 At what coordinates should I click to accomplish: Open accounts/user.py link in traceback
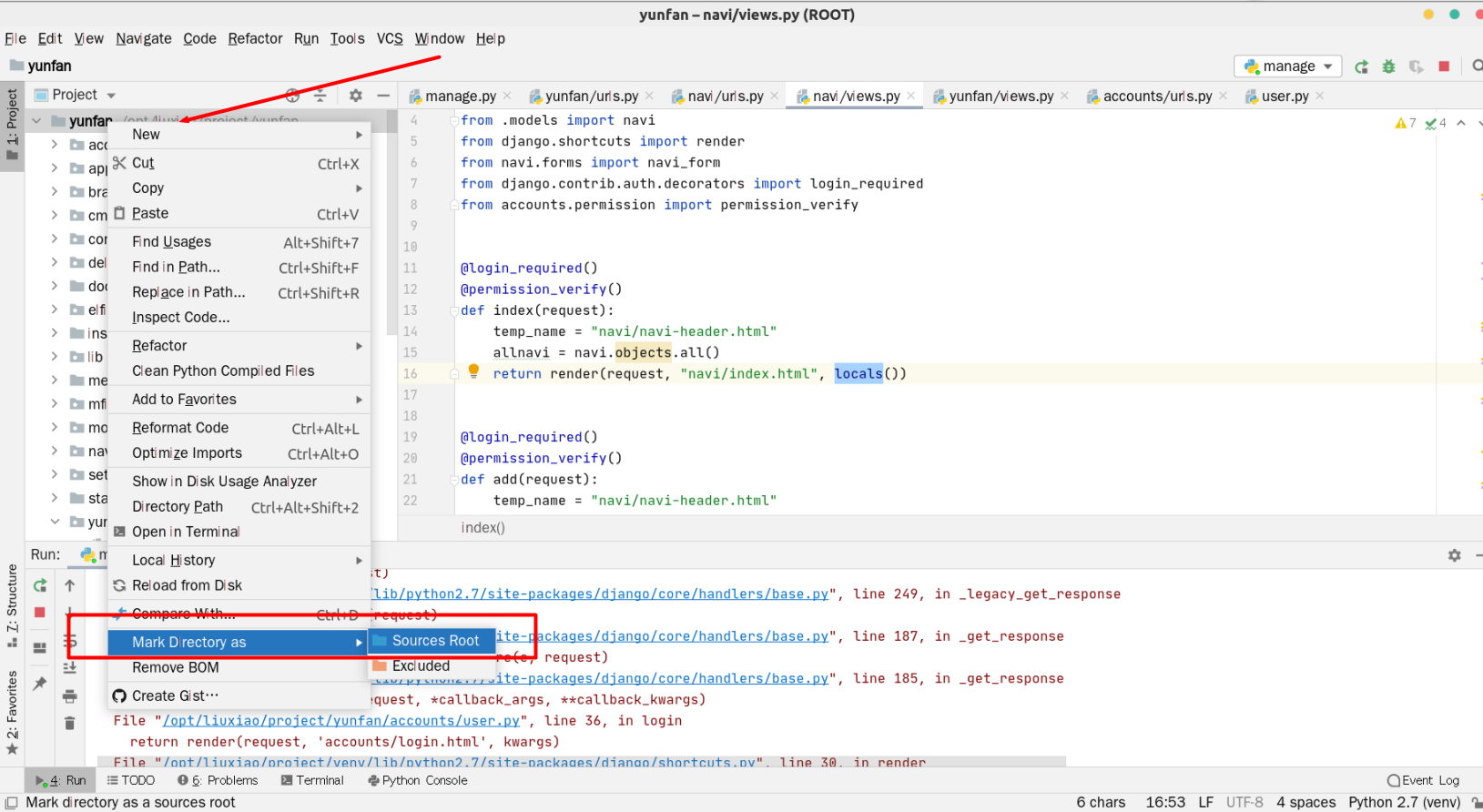[341, 720]
